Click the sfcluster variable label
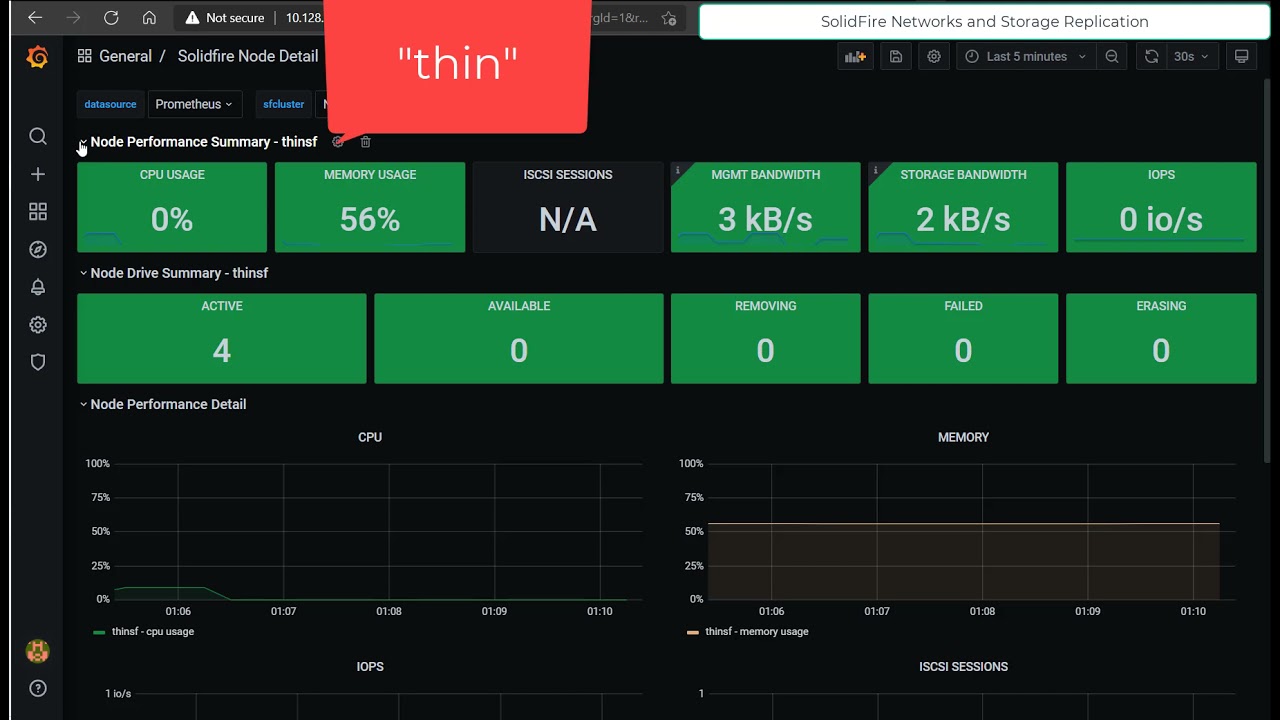This screenshot has height=720, width=1280. (284, 104)
